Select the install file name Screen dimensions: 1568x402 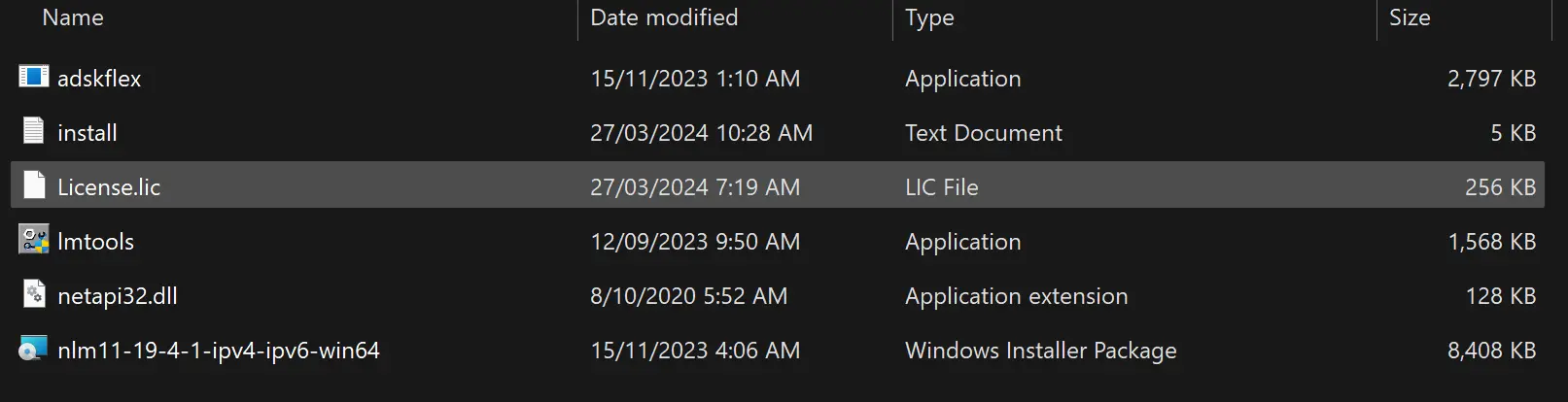click(87, 133)
